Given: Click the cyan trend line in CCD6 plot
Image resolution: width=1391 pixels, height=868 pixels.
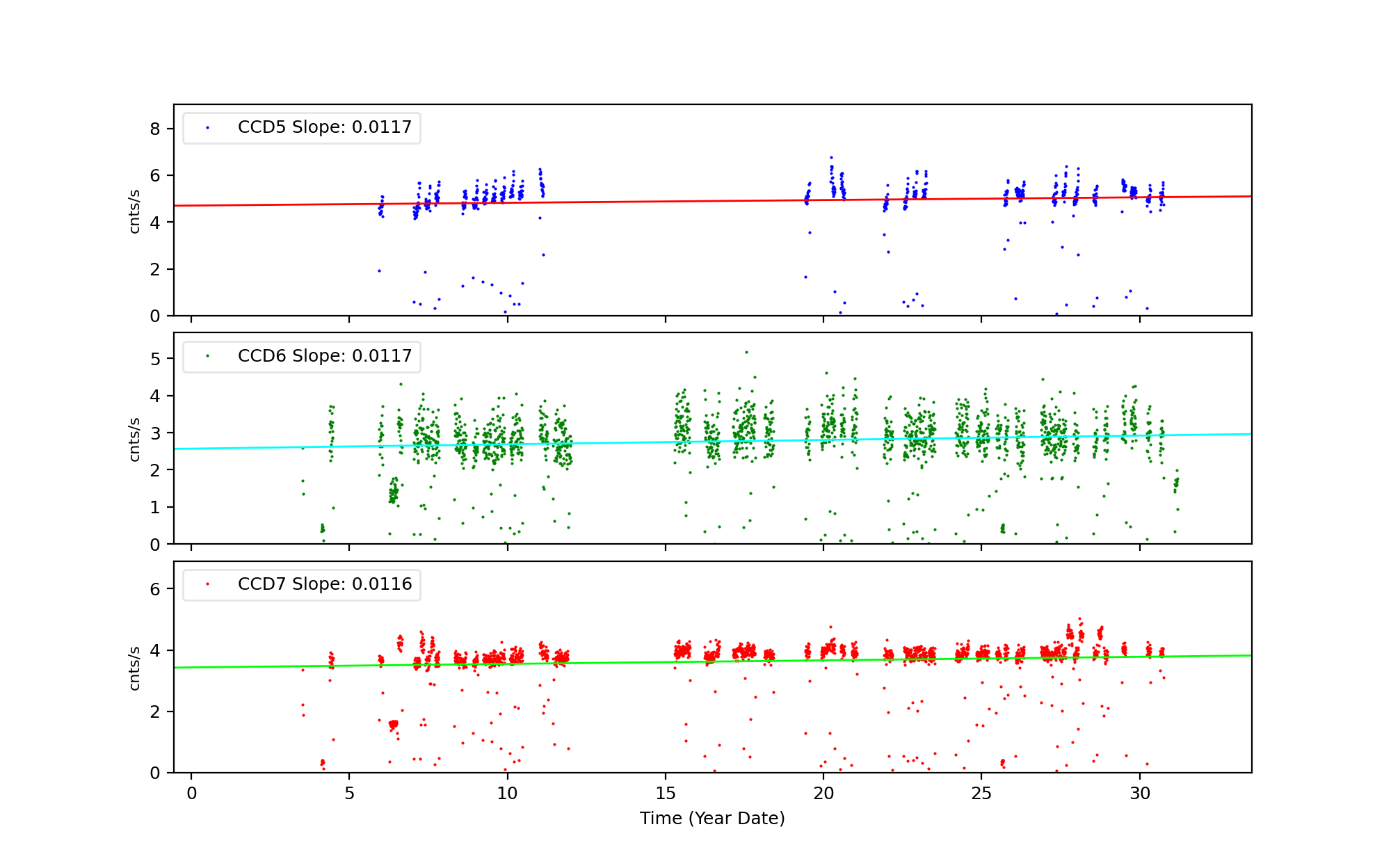Looking at the screenshot, I should [x=626, y=442].
